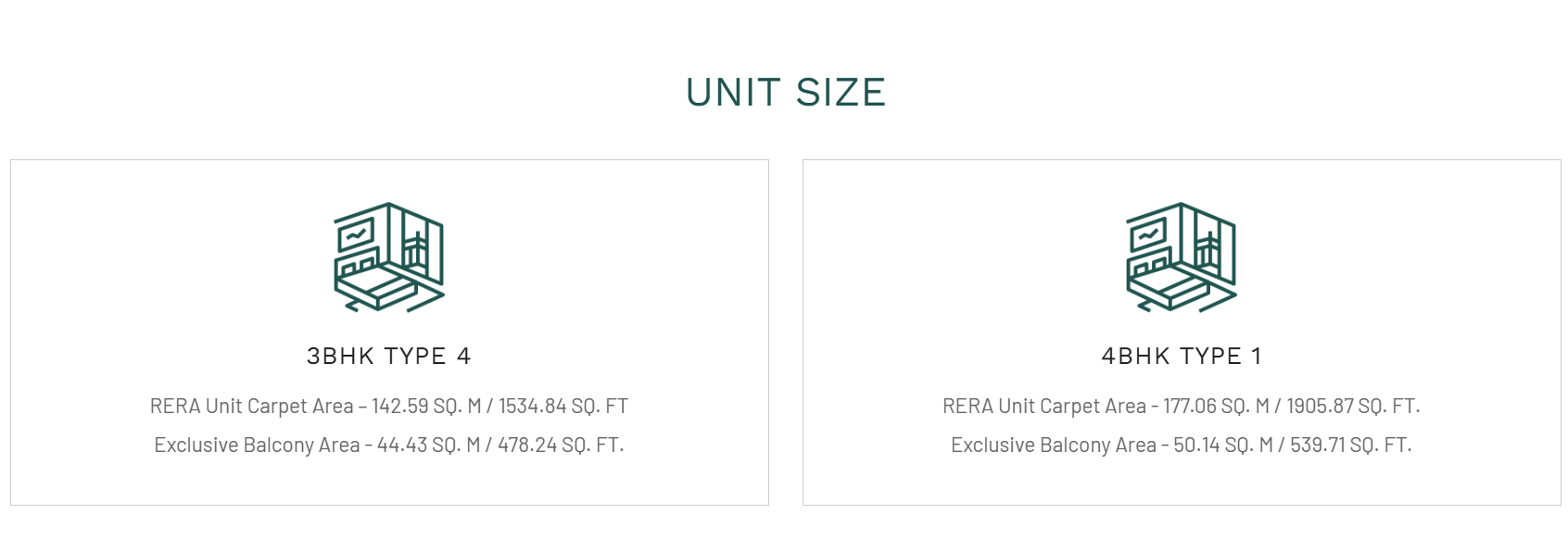Click the 50.14 SQ. M balcony value
Viewport: 1568px width, 552px height.
coord(1222,445)
